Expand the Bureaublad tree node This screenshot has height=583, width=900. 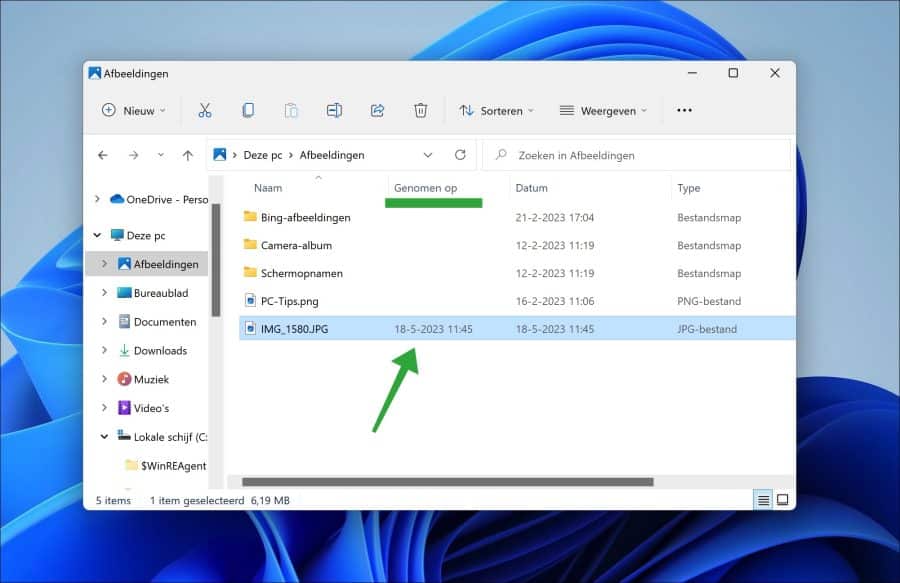point(104,292)
